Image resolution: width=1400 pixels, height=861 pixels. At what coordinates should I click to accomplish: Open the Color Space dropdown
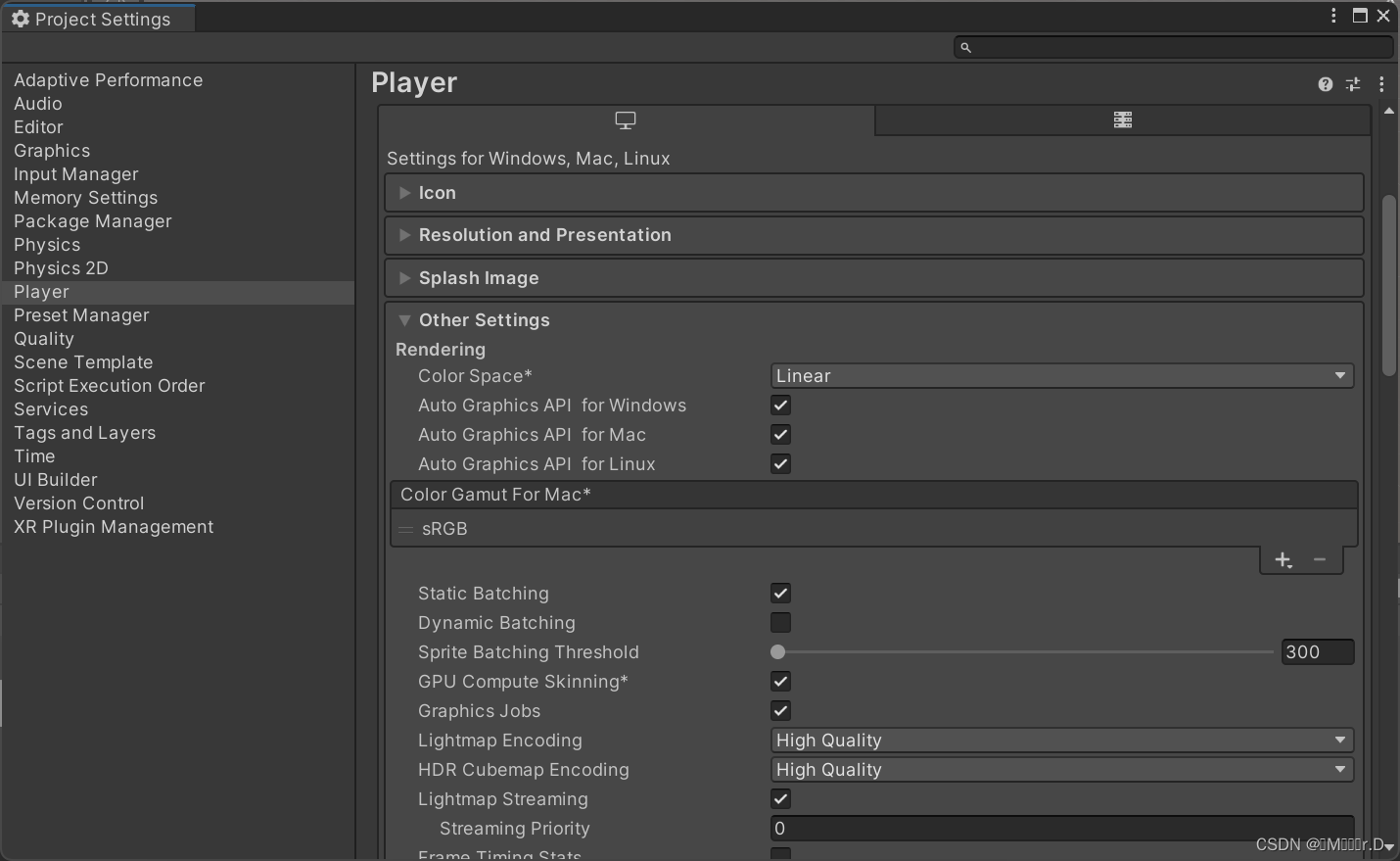coord(1062,376)
